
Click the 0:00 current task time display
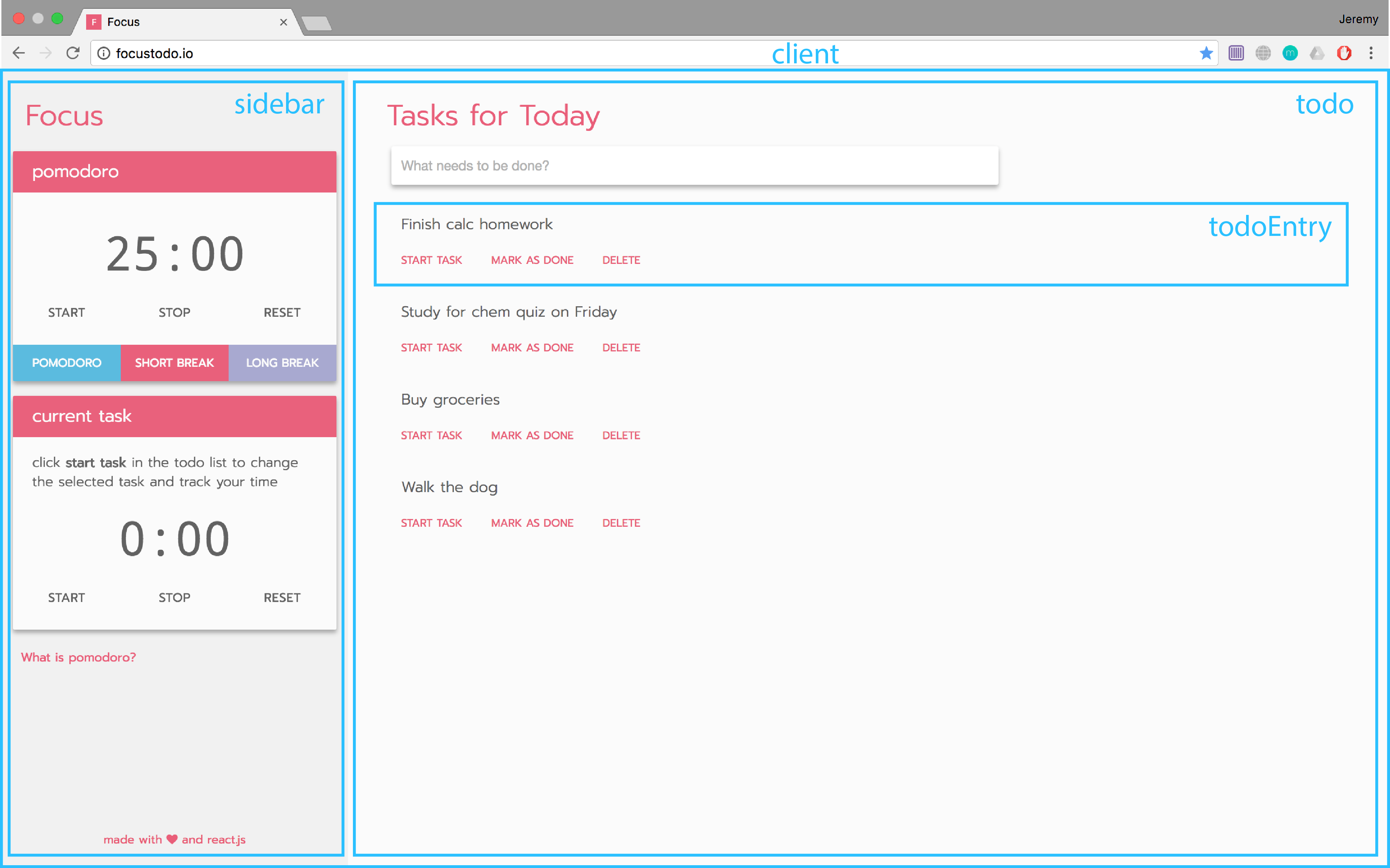(x=175, y=539)
